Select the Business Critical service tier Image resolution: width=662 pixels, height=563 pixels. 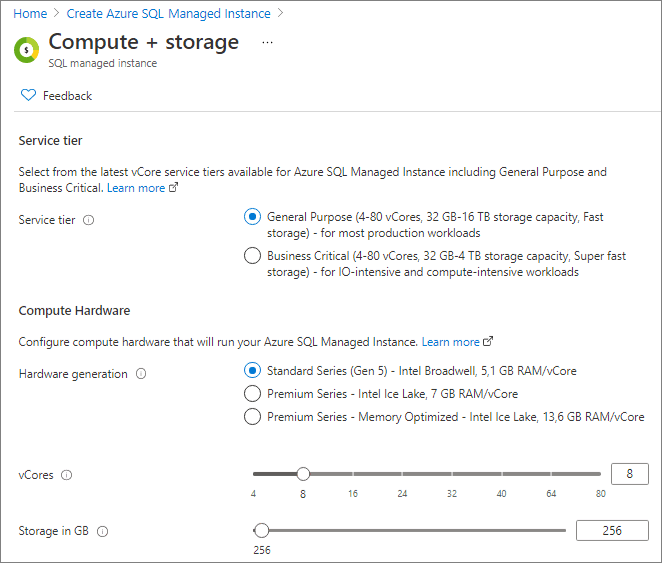253,256
